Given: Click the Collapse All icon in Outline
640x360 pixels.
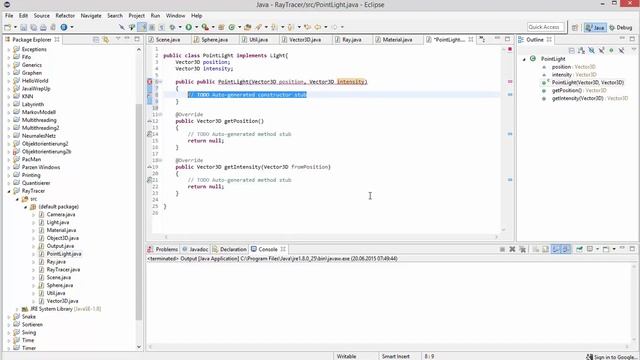Looking at the screenshot, I should pos(571,51).
